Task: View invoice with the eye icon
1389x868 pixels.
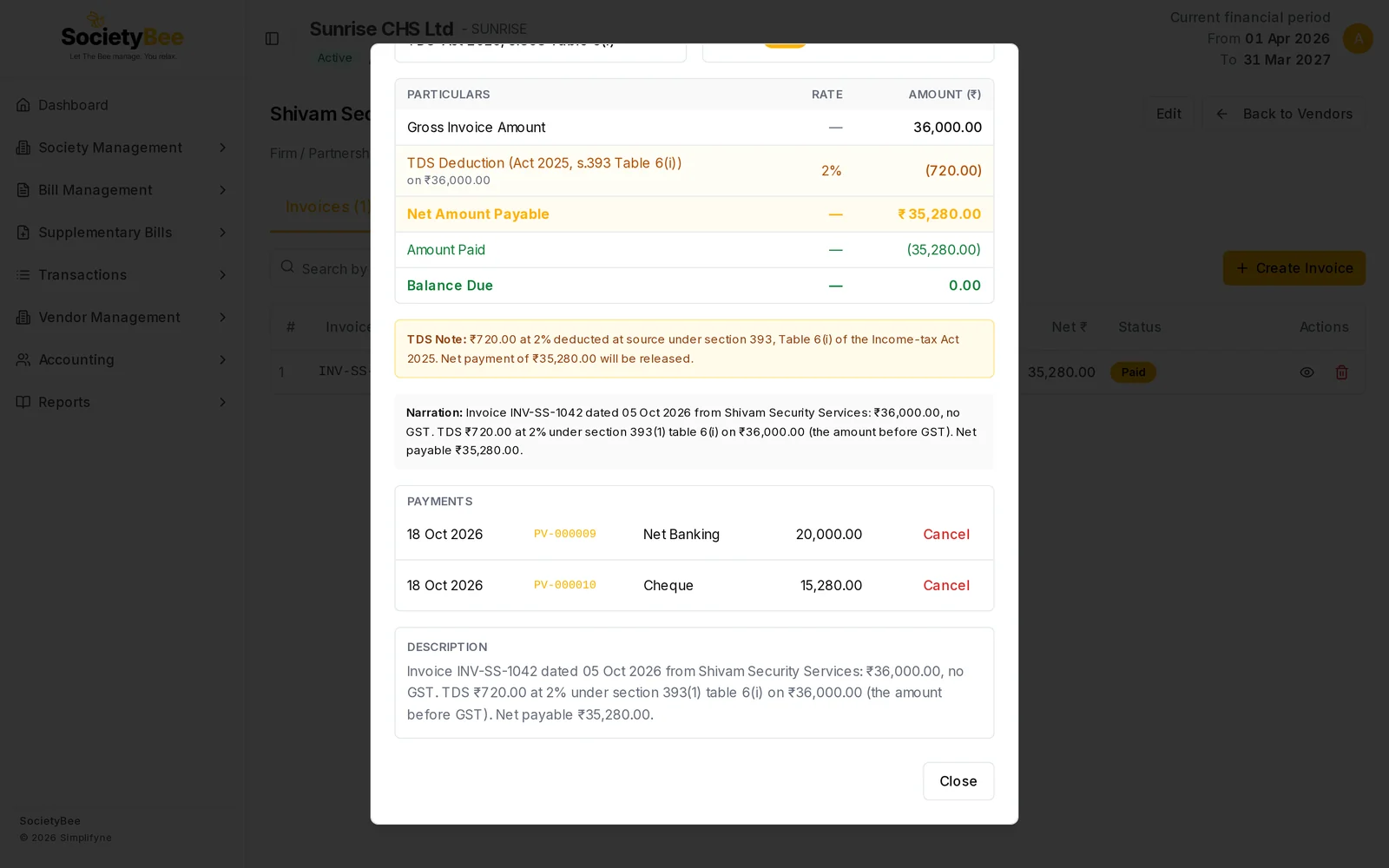Action: 1307,372
